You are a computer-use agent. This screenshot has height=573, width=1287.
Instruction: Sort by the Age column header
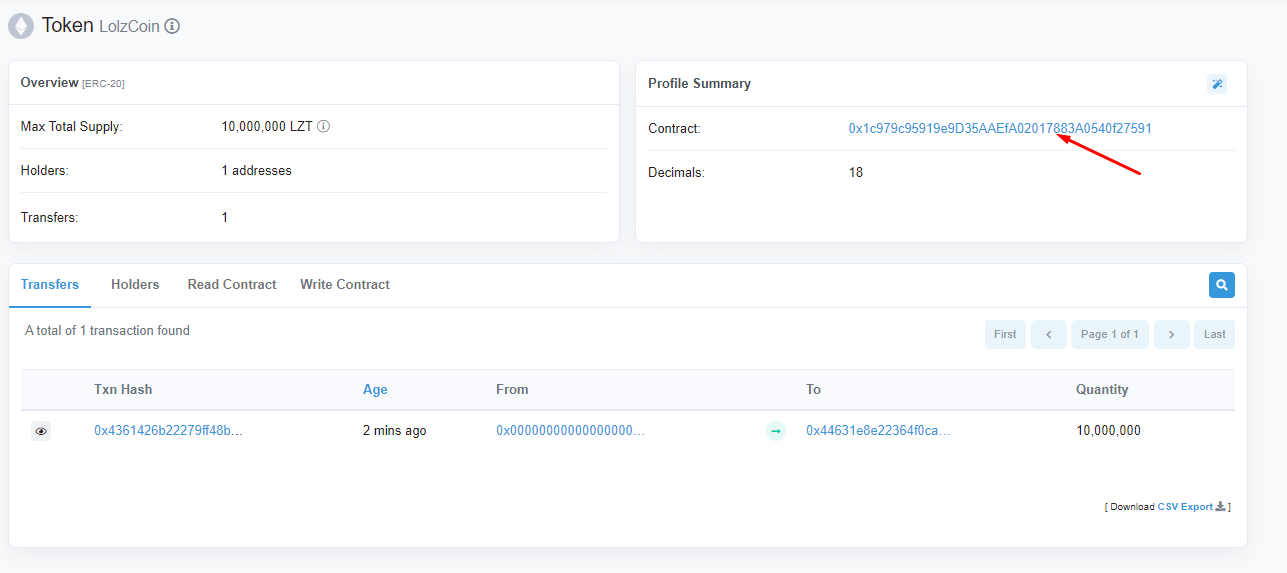[375, 390]
